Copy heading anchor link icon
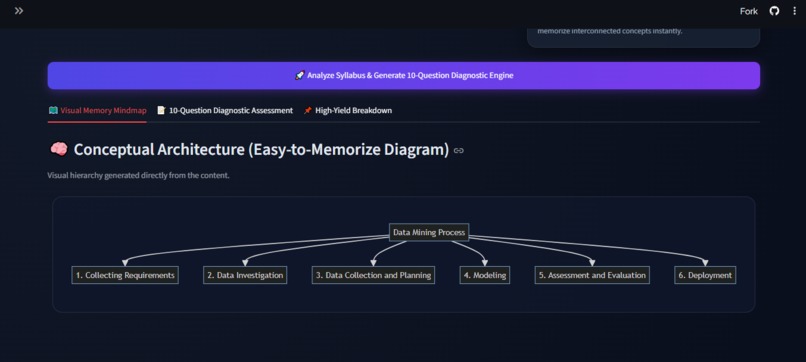The image size is (806, 362). 459,151
